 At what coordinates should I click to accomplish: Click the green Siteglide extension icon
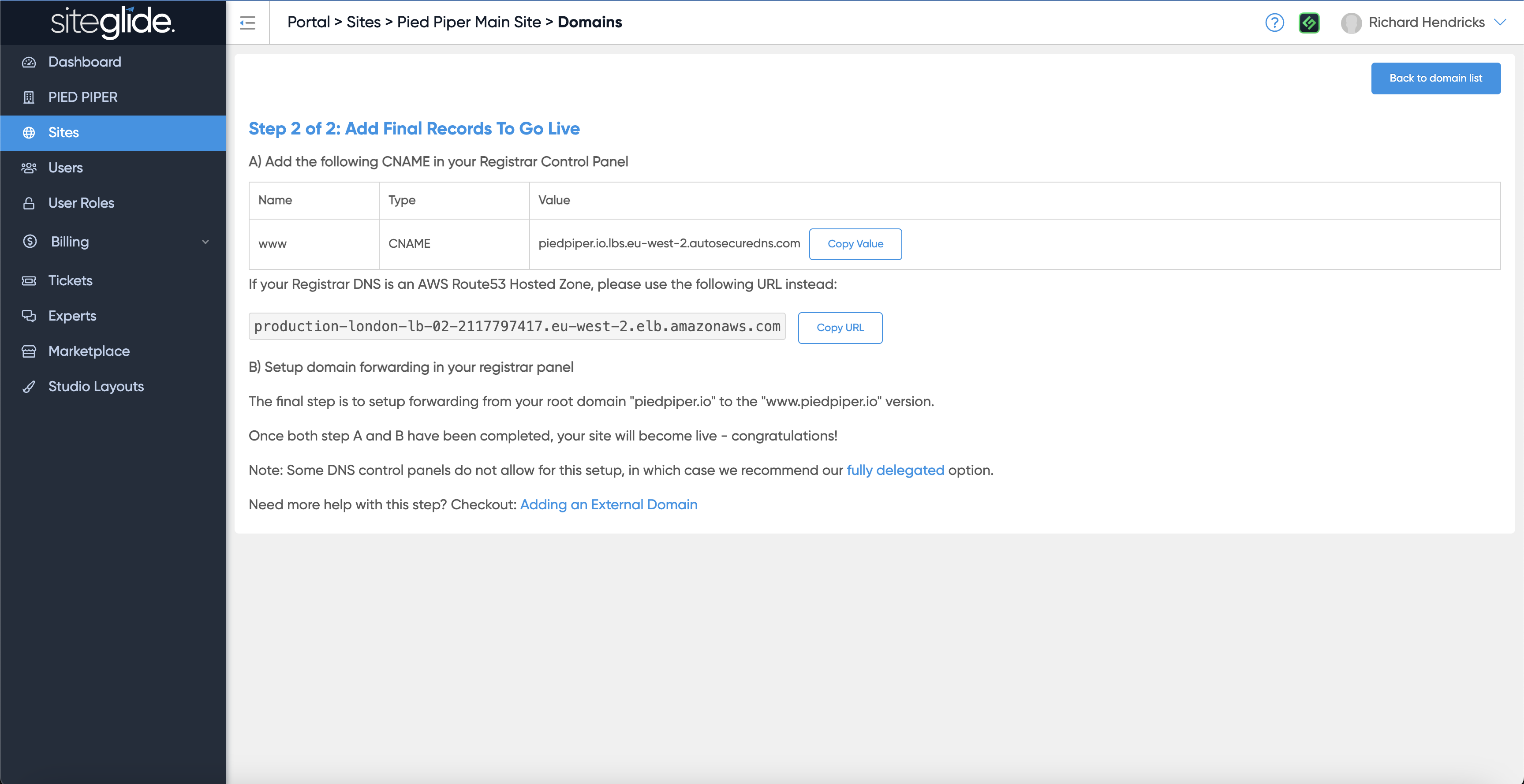click(x=1309, y=22)
